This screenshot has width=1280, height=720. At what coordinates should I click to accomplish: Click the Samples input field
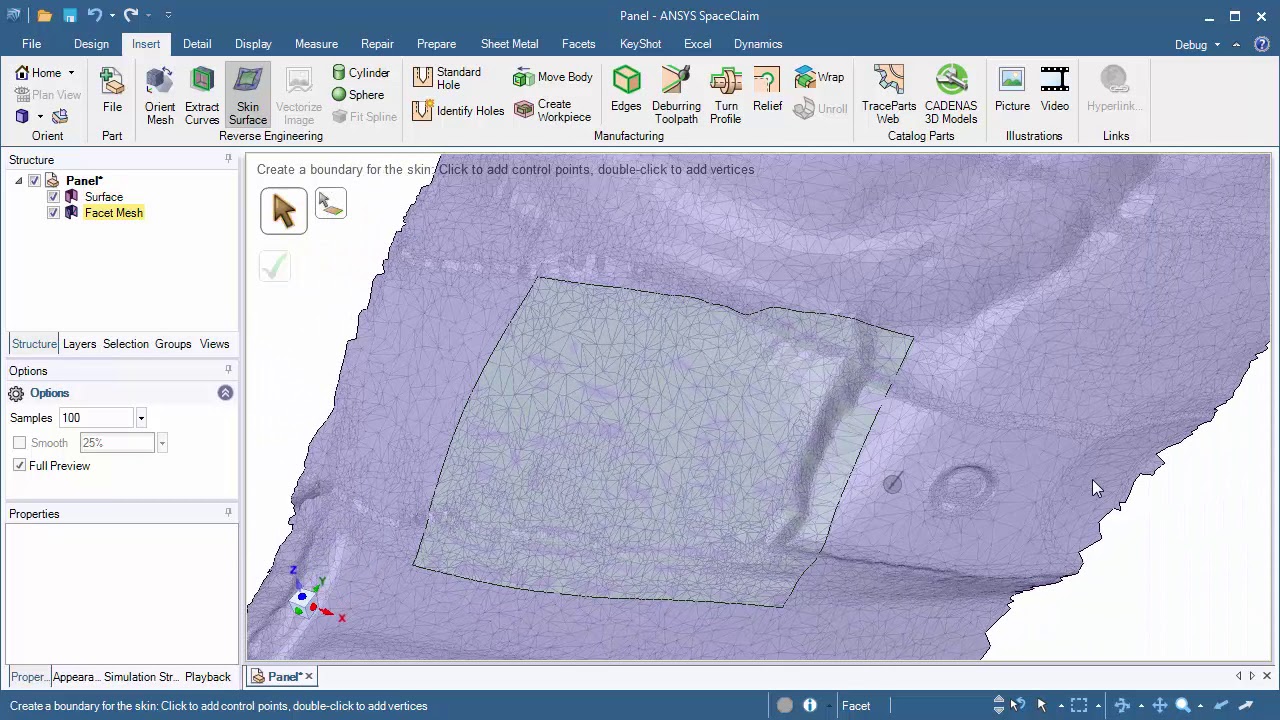96,418
